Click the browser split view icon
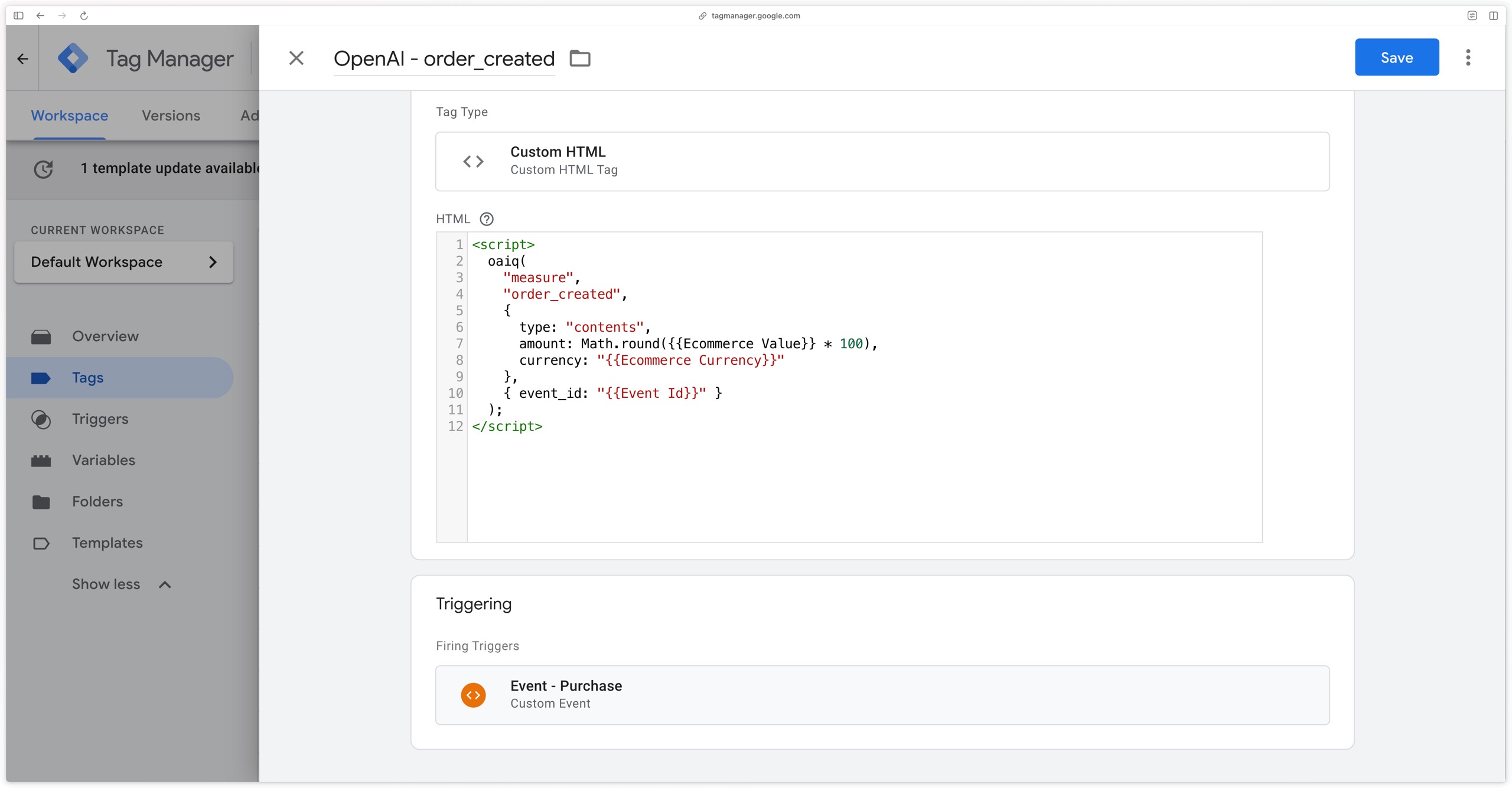This screenshot has height=788, width=1512. click(1493, 15)
